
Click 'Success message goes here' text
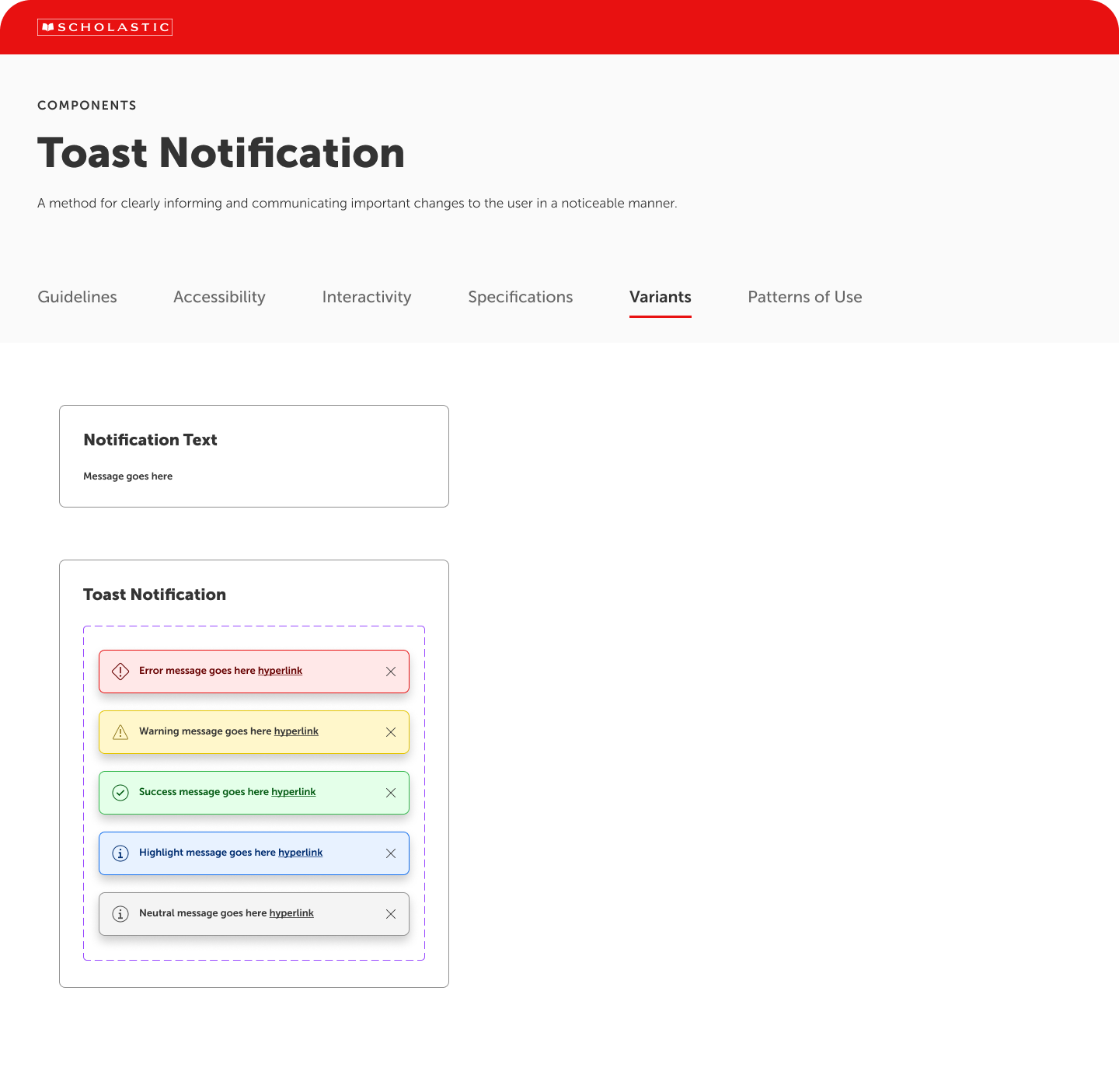(x=204, y=792)
